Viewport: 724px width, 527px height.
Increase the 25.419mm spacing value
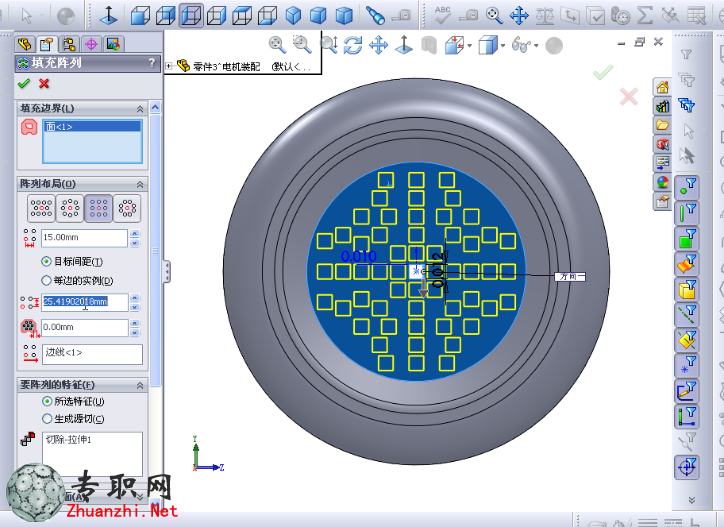click(135, 298)
